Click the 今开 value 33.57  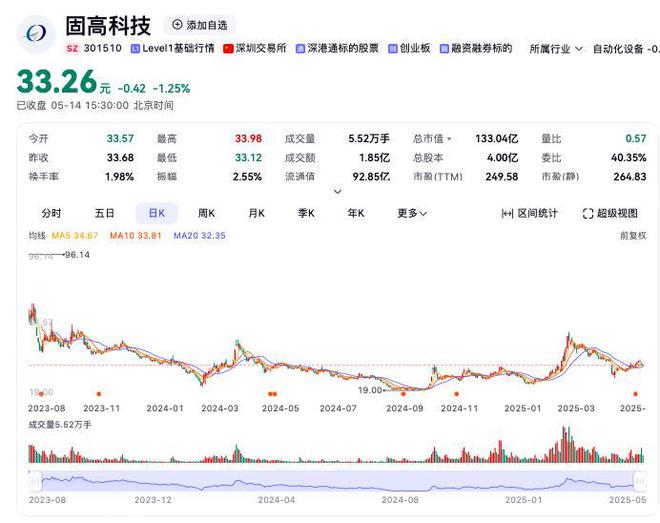pyautogui.click(x=120, y=138)
